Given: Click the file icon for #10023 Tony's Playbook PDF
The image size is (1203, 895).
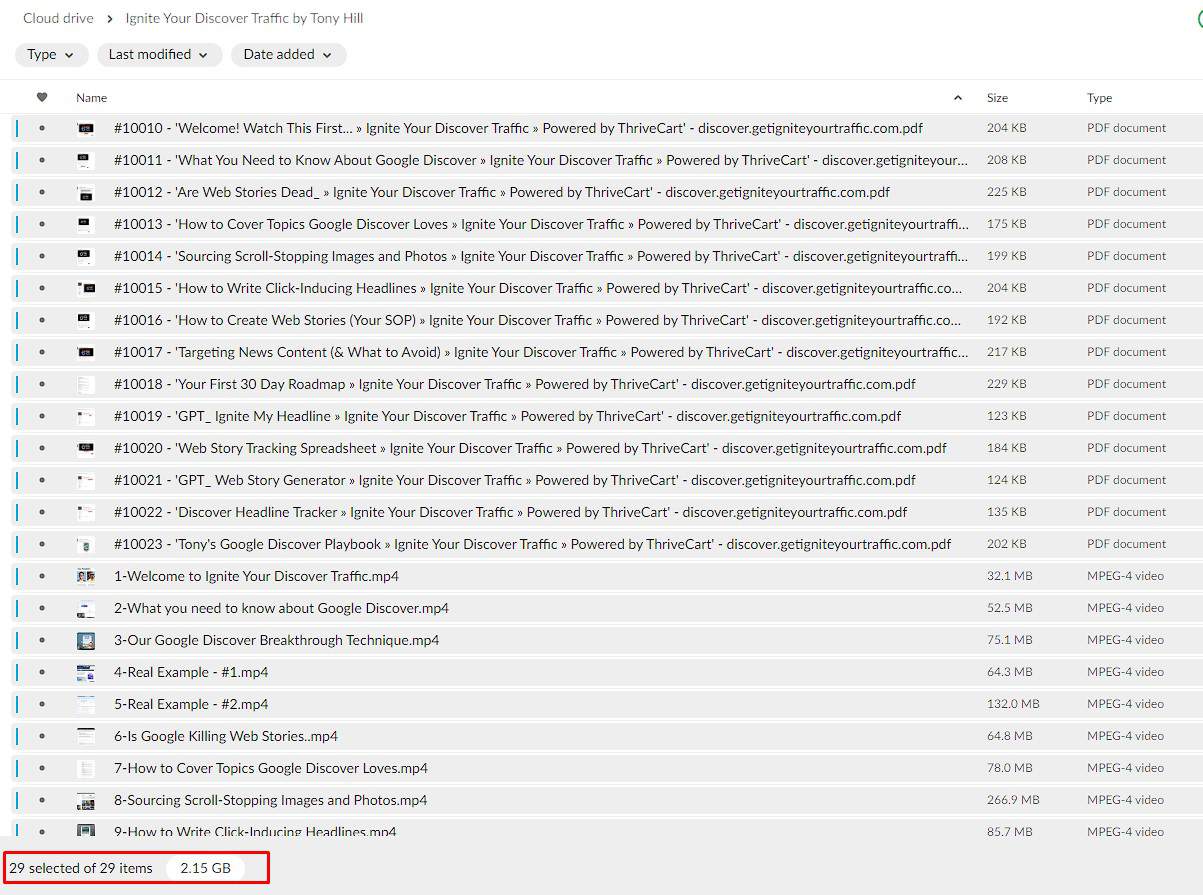Looking at the screenshot, I should tap(86, 544).
